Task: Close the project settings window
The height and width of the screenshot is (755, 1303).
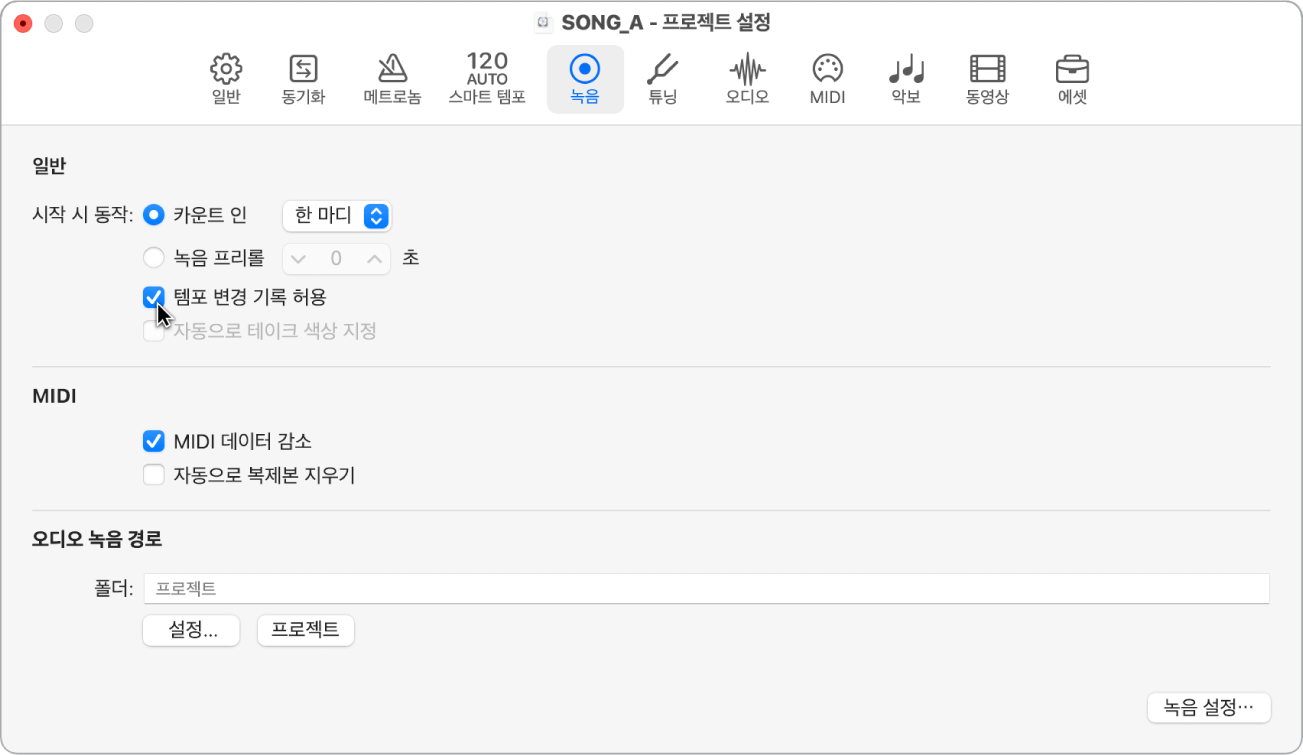Action: point(23,22)
